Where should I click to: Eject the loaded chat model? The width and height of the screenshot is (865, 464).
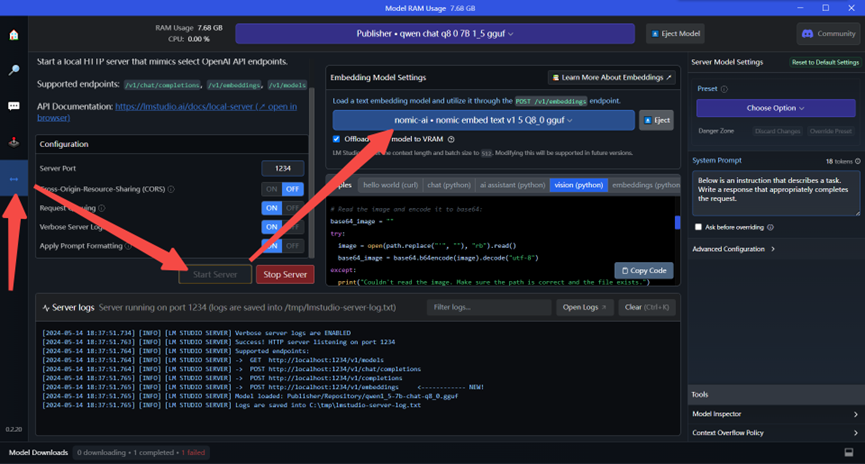pos(675,34)
